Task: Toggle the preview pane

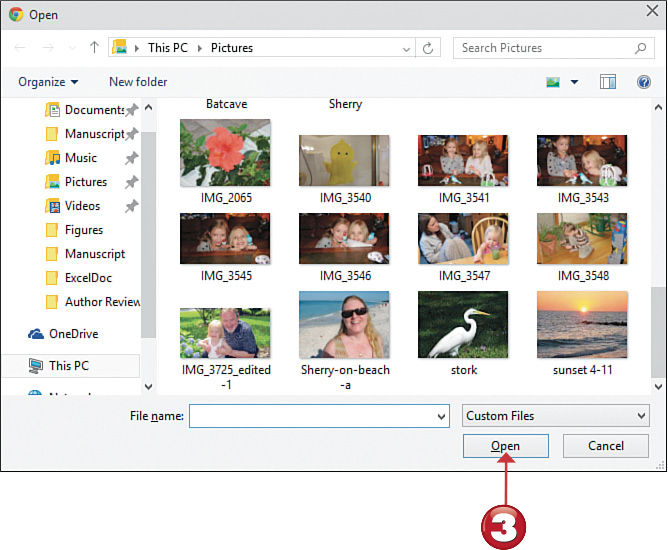Action: coord(608,82)
